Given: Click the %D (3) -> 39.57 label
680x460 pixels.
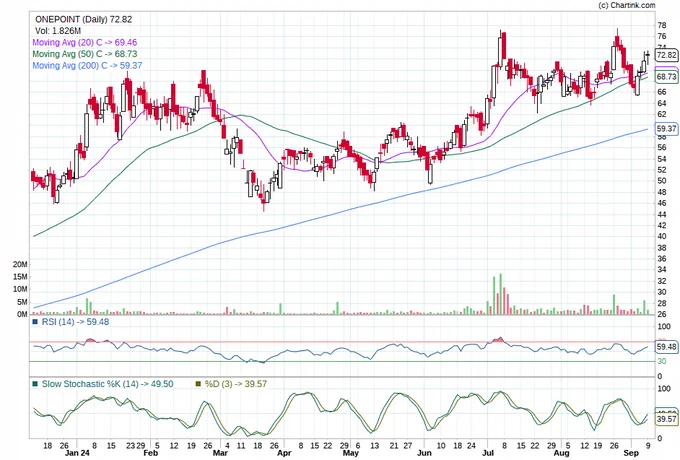Looking at the screenshot, I should click(x=235, y=384).
